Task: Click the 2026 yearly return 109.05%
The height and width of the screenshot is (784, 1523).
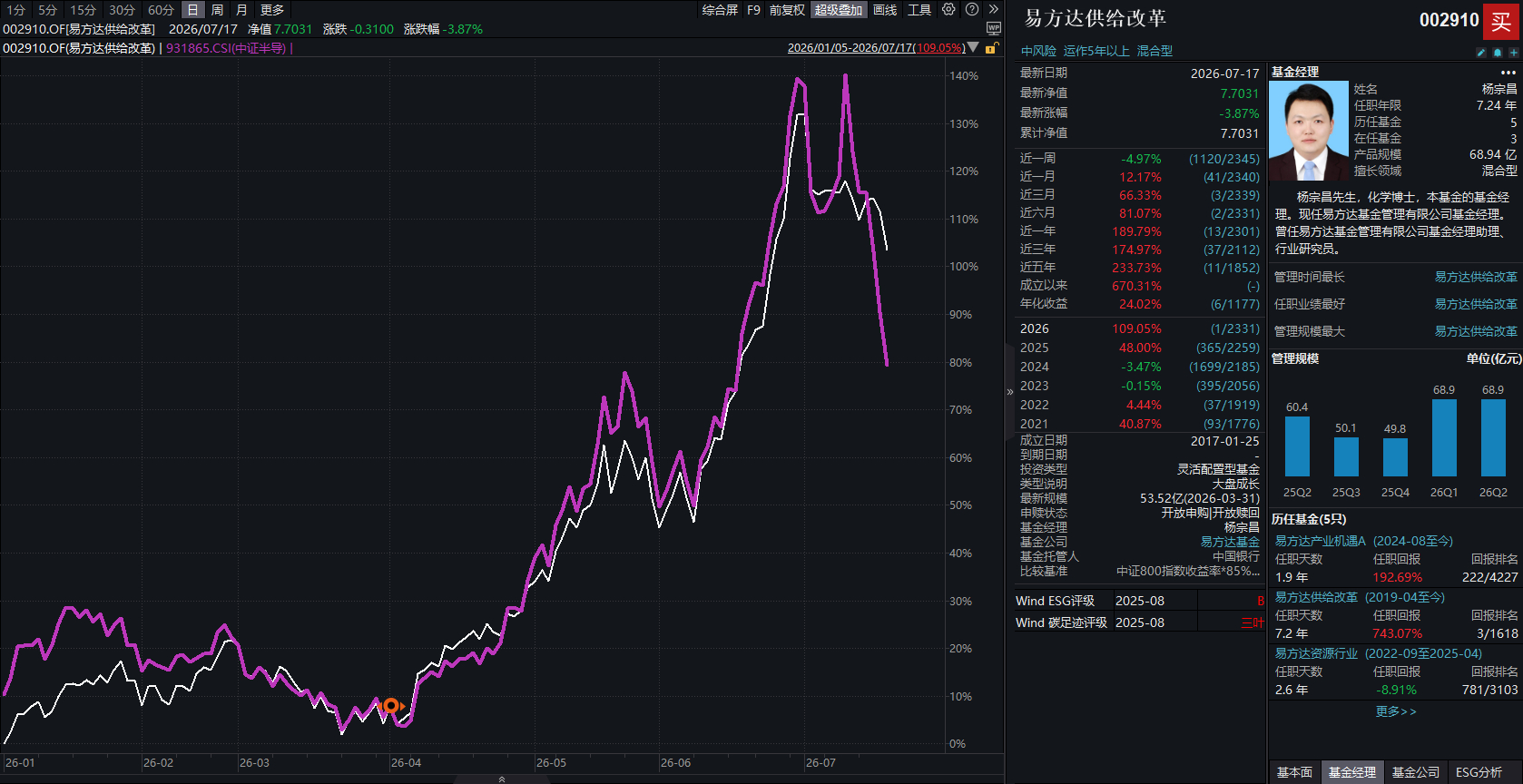Action: point(1136,328)
